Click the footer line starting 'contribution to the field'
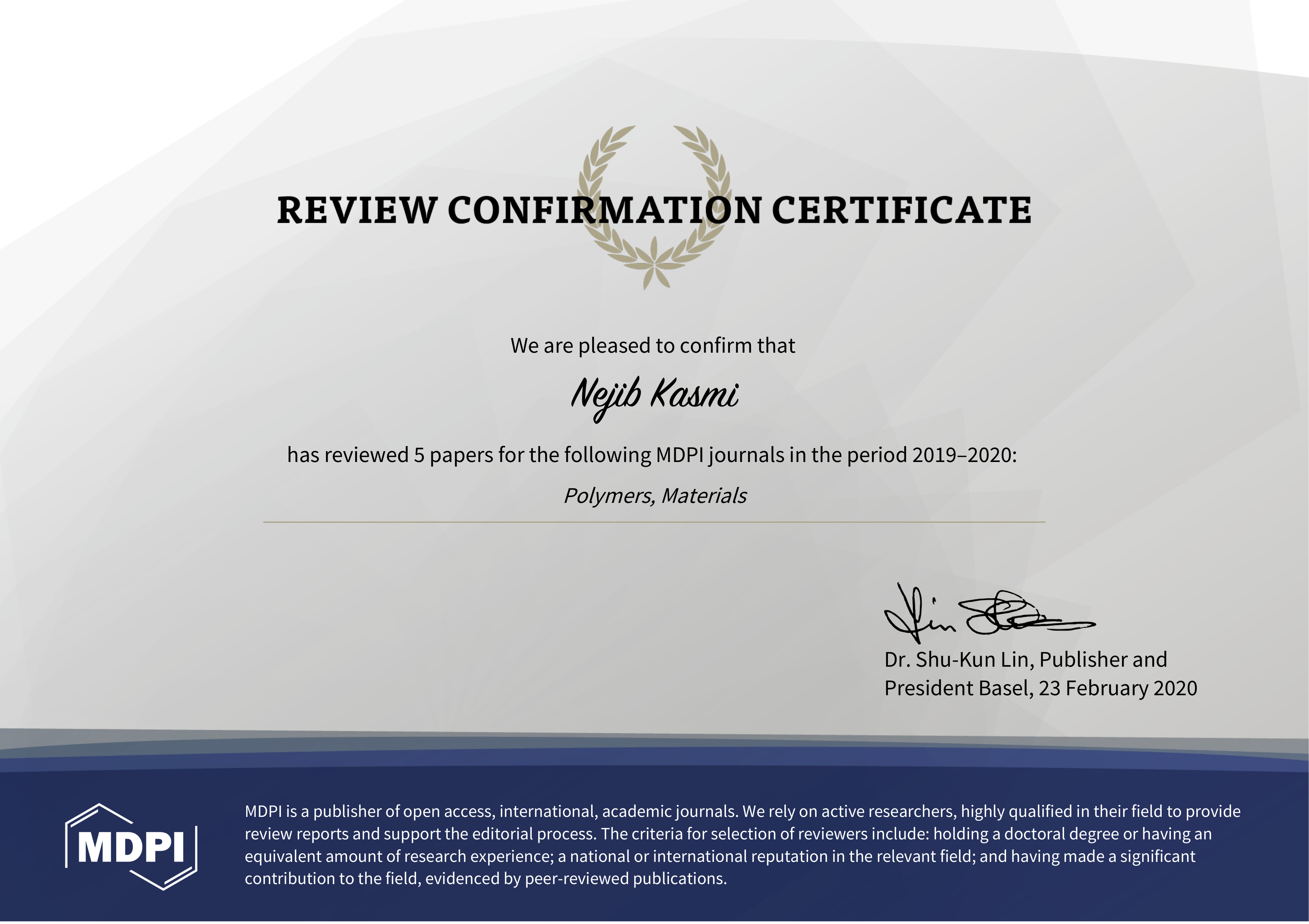Image resolution: width=1309 pixels, height=924 pixels. [486, 878]
